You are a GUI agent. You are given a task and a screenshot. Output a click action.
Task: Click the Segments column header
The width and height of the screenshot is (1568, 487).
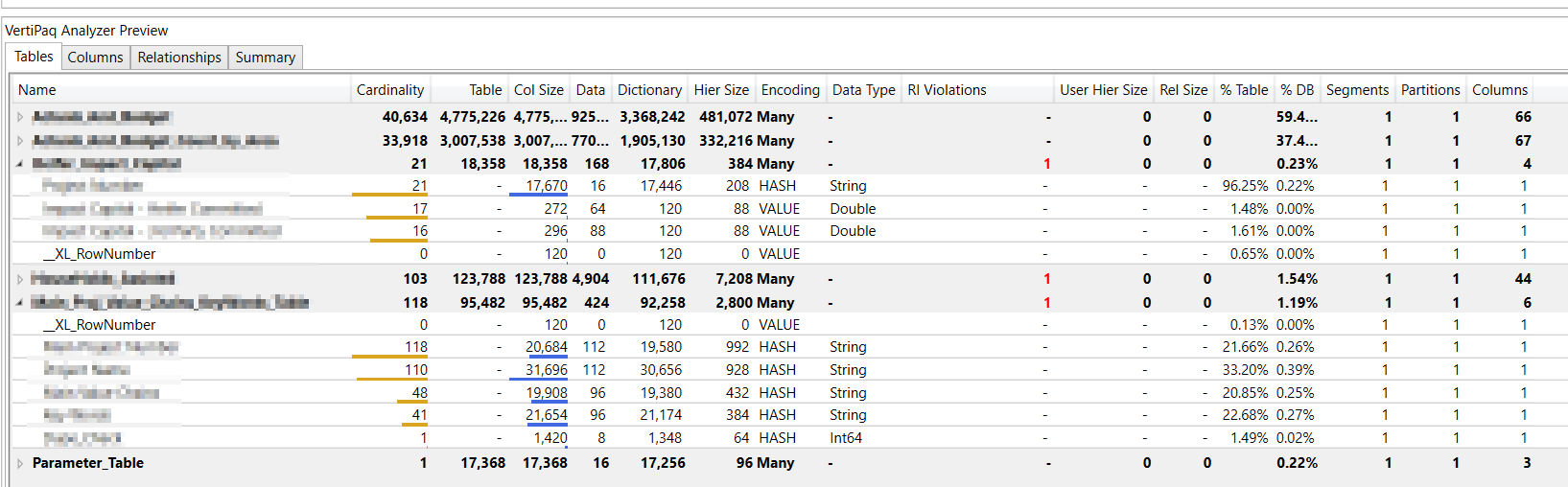pos(1357,90)
